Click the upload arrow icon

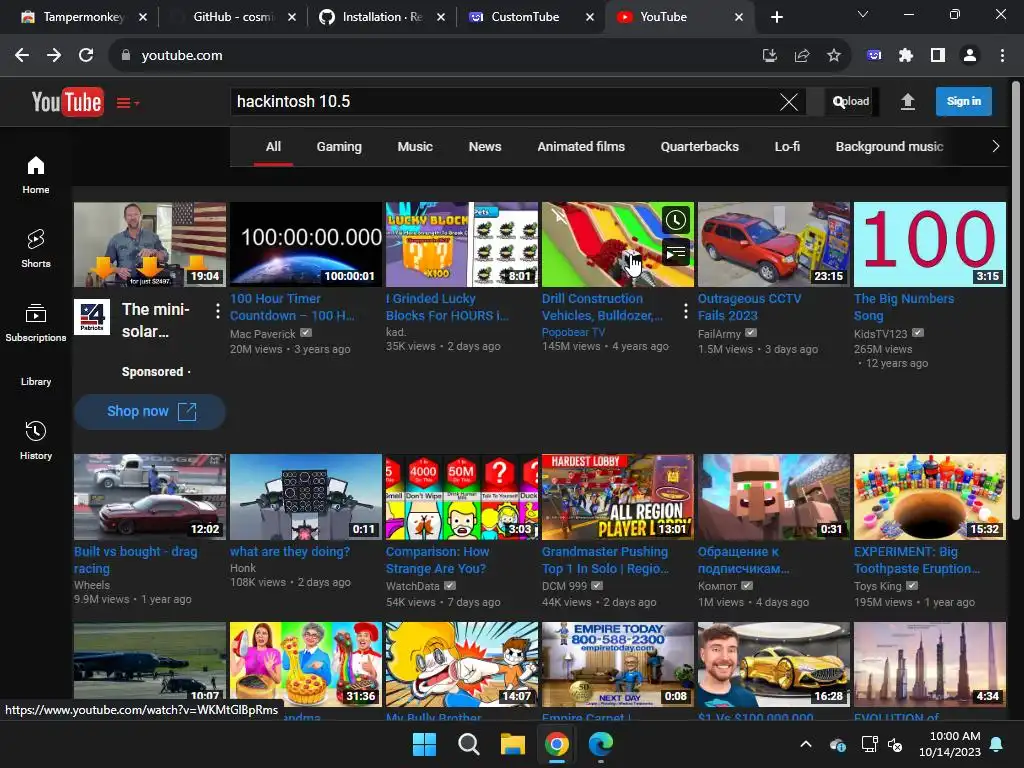pos(908,101)
